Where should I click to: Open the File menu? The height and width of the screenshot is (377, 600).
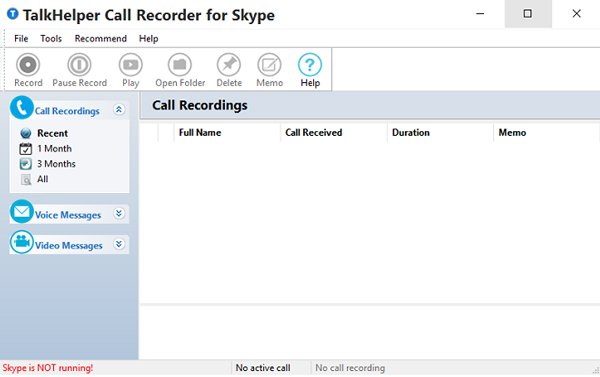21,39
